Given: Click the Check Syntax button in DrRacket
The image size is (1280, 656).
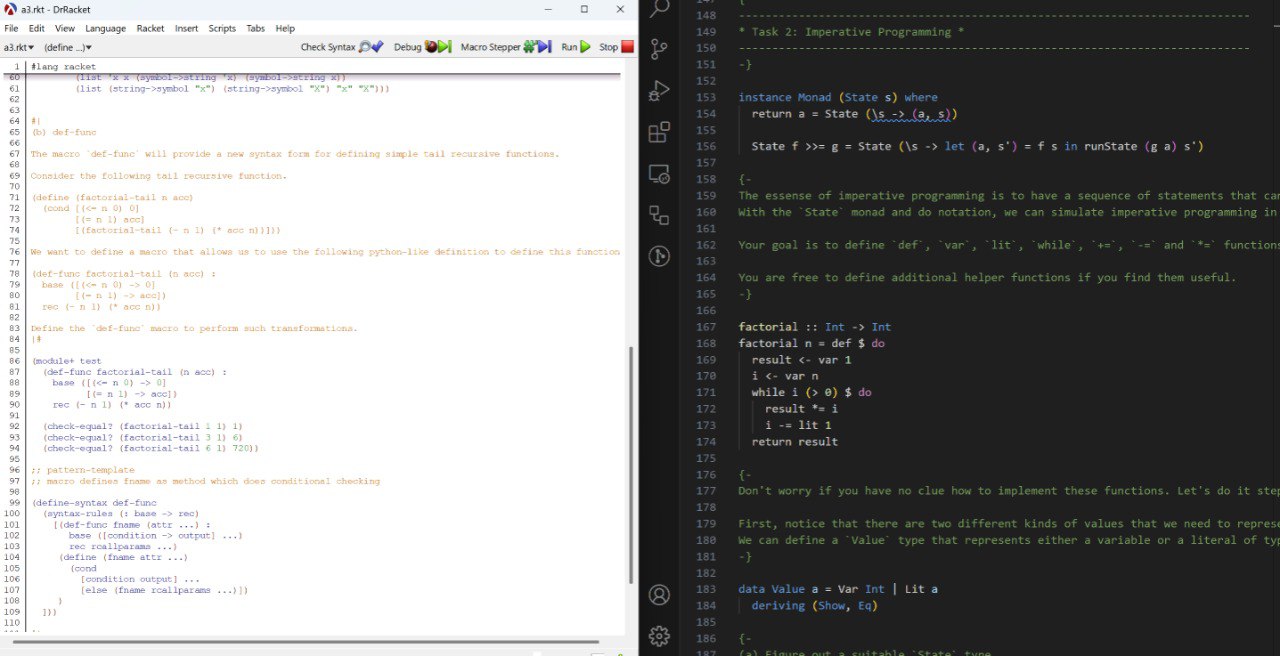Looking at the screenshot, I should click(342, 47).
